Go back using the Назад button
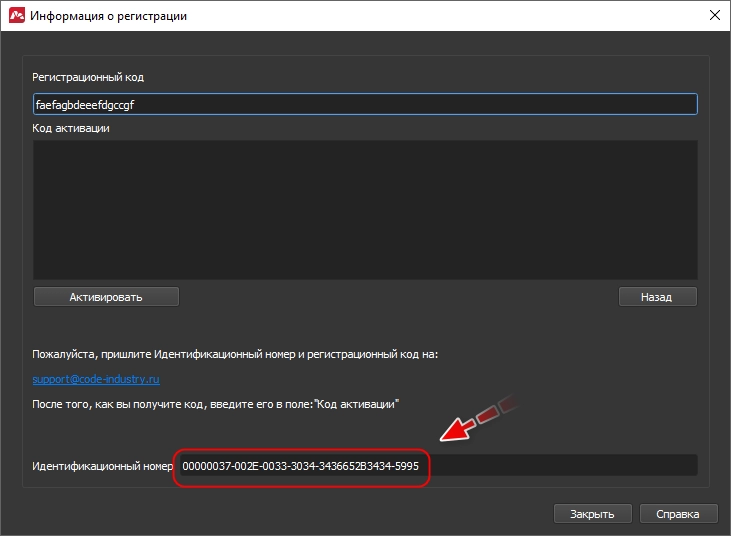 (x=657, y=297)
